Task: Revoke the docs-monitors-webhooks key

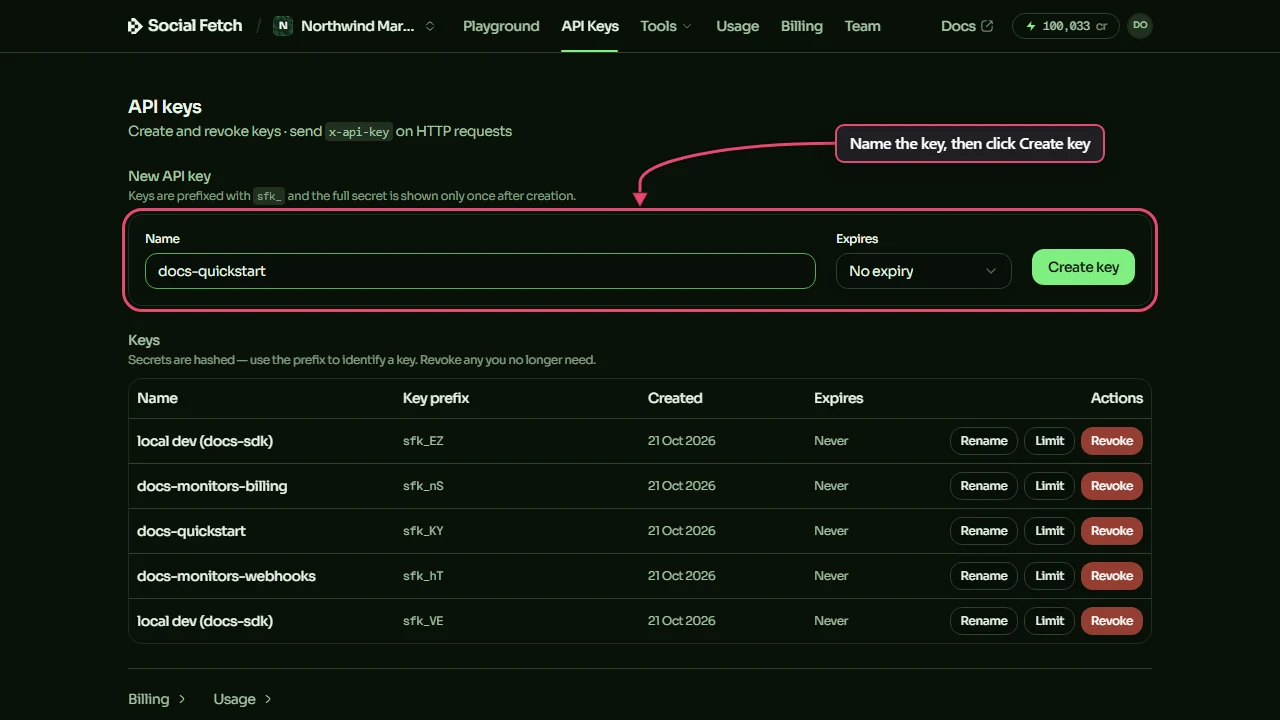Action: click(1112, 576)
